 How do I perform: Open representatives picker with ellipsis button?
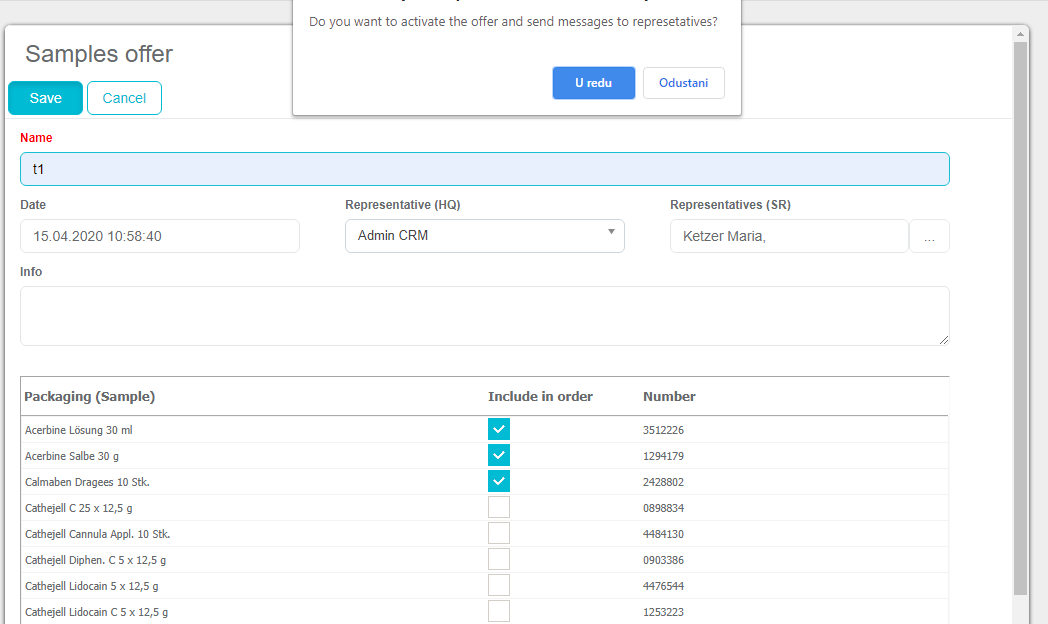point(929,237)
